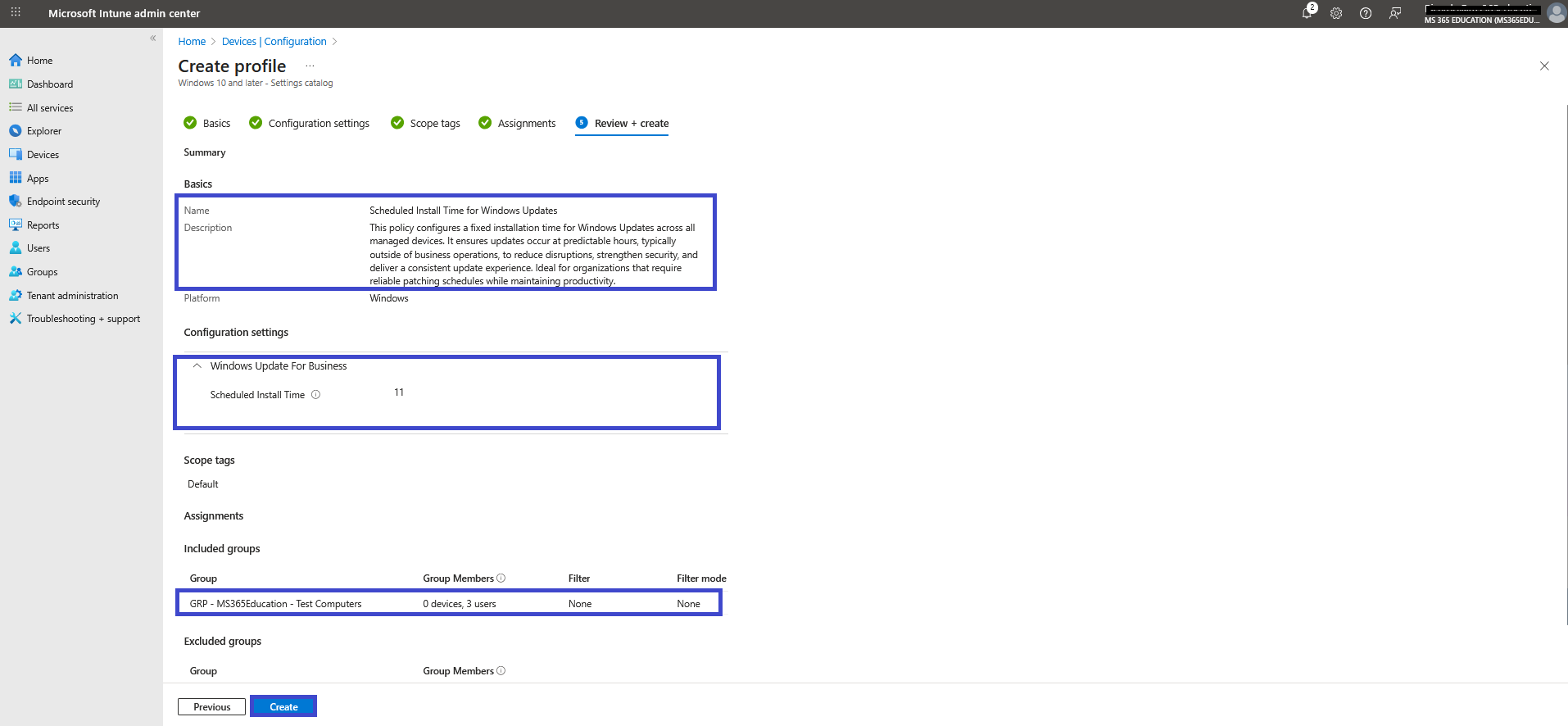1568x726 pixels.
Task: Open the settings gear in header
Action: pos(1336,13)
